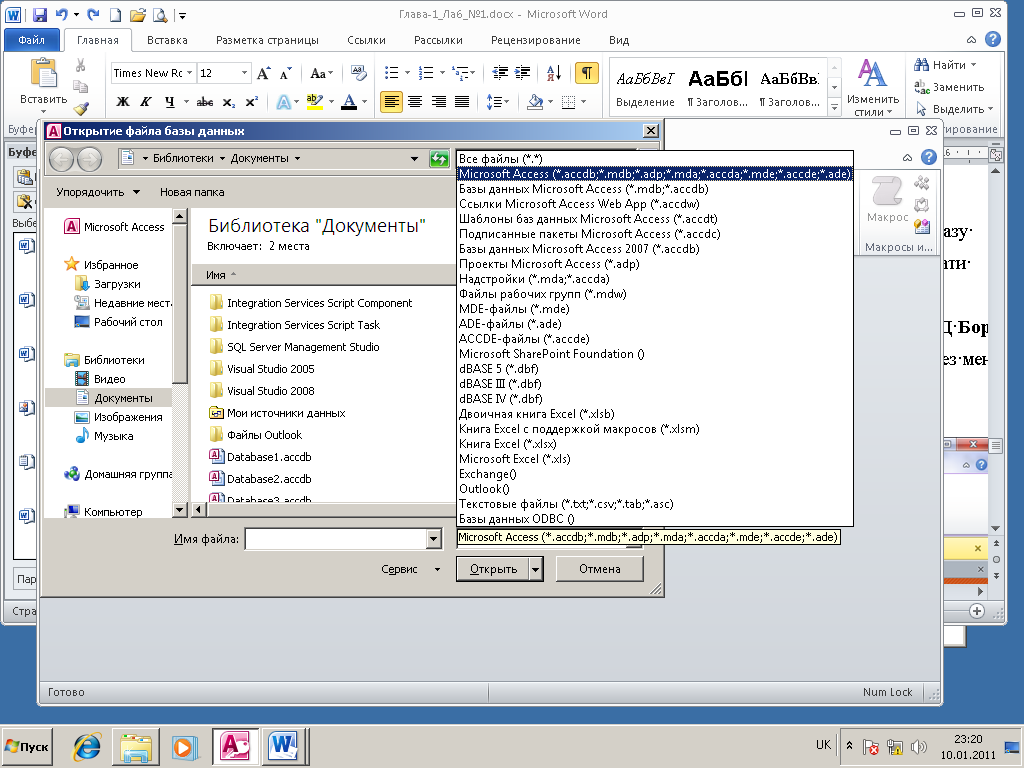
Task: Click the decrease indent icon
Action: [x=500, y=72]
